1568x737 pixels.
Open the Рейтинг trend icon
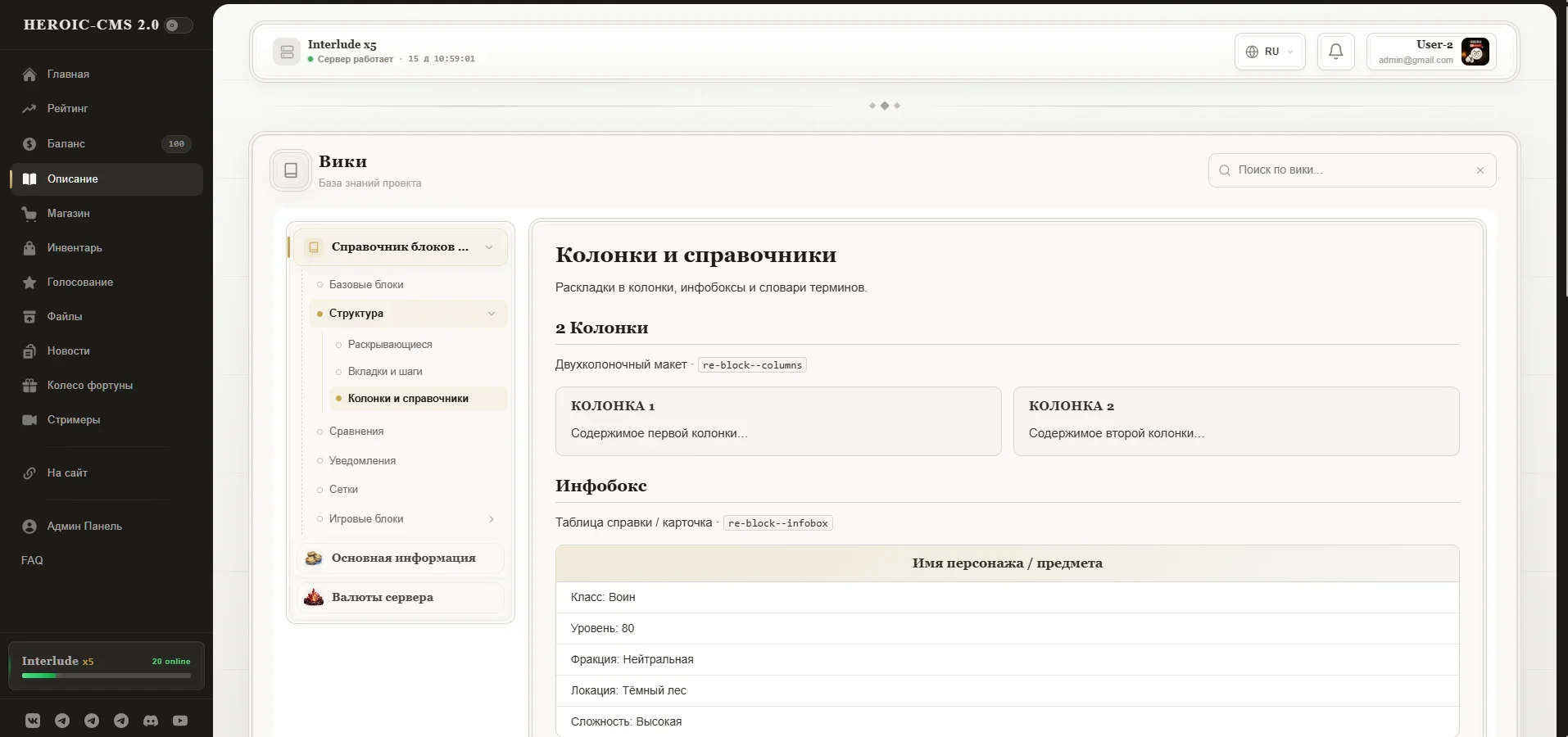pyautogui.click(x=29, y=109)
